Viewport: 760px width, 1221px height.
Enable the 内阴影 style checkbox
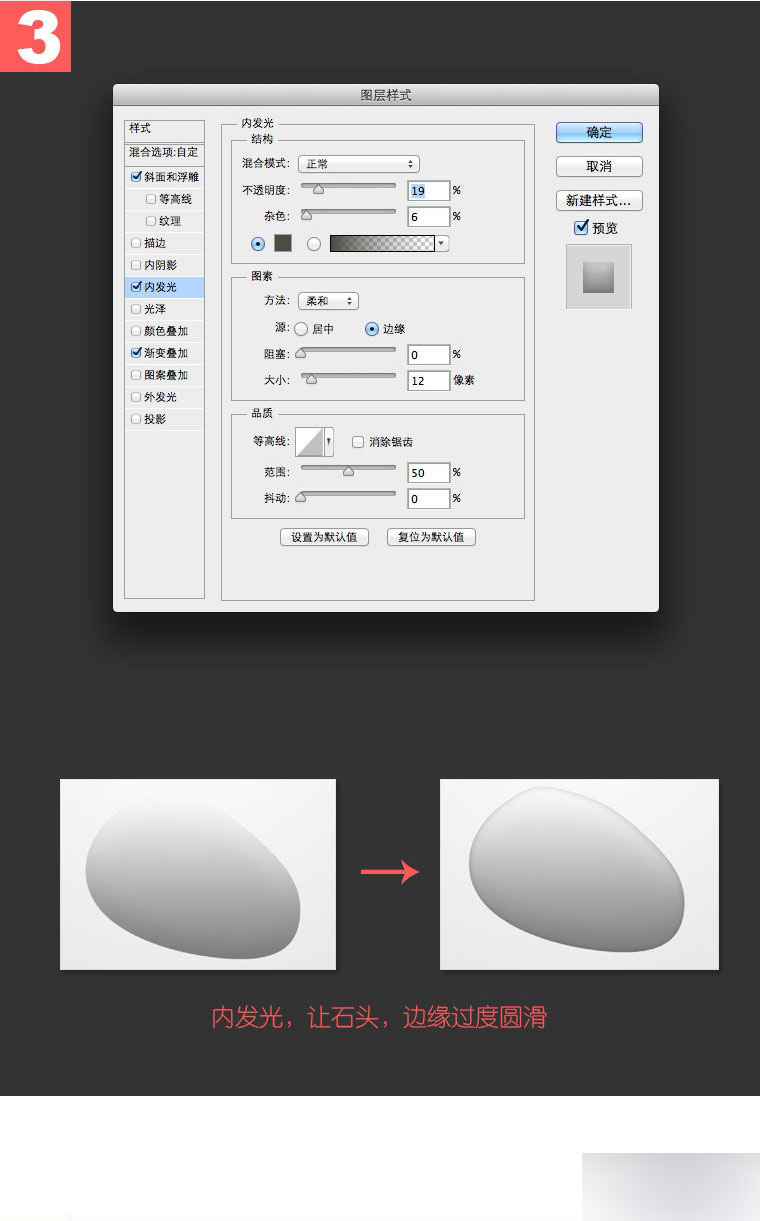coord(136,265)
